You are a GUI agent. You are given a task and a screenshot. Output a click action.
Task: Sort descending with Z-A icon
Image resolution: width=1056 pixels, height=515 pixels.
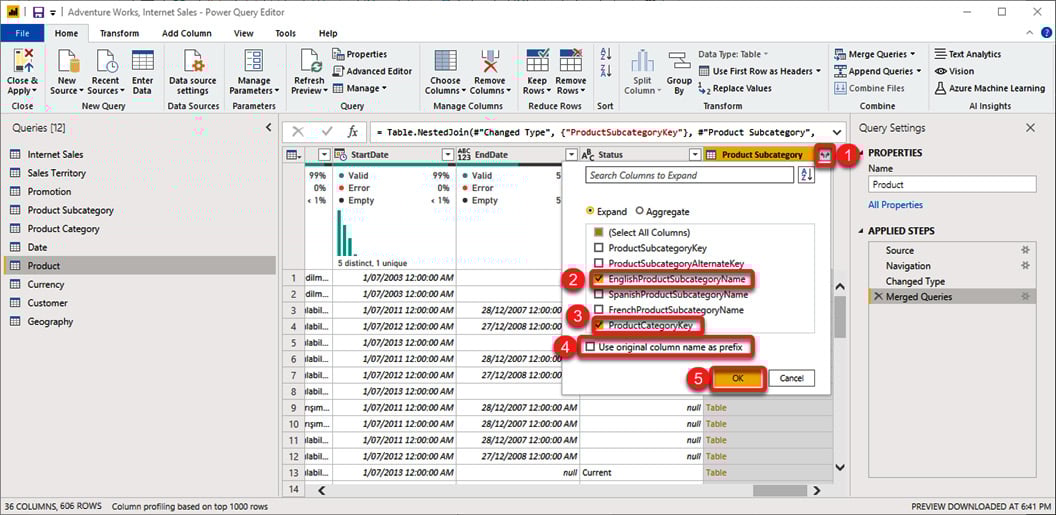pos(605,71)
